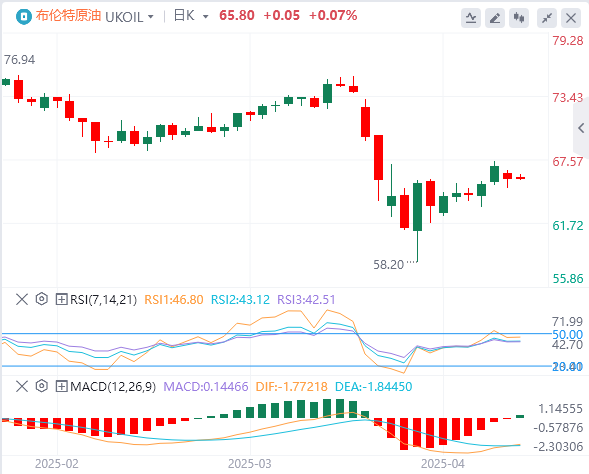Click the RSI(7,14,21) indicator label
Viewport: 589px width, 474px height.
(x=103, y=300)
